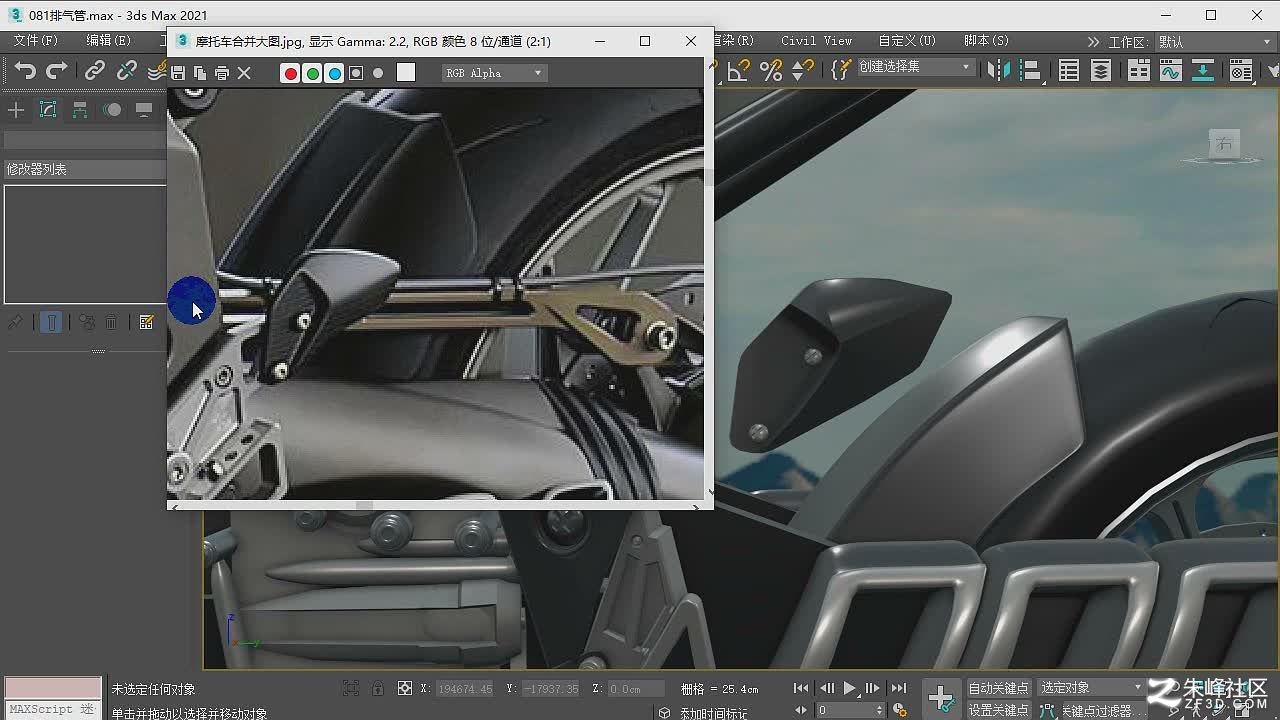The image size is (1280, 720).
Task: Go to the start frame
Action: tap(801, 688)
